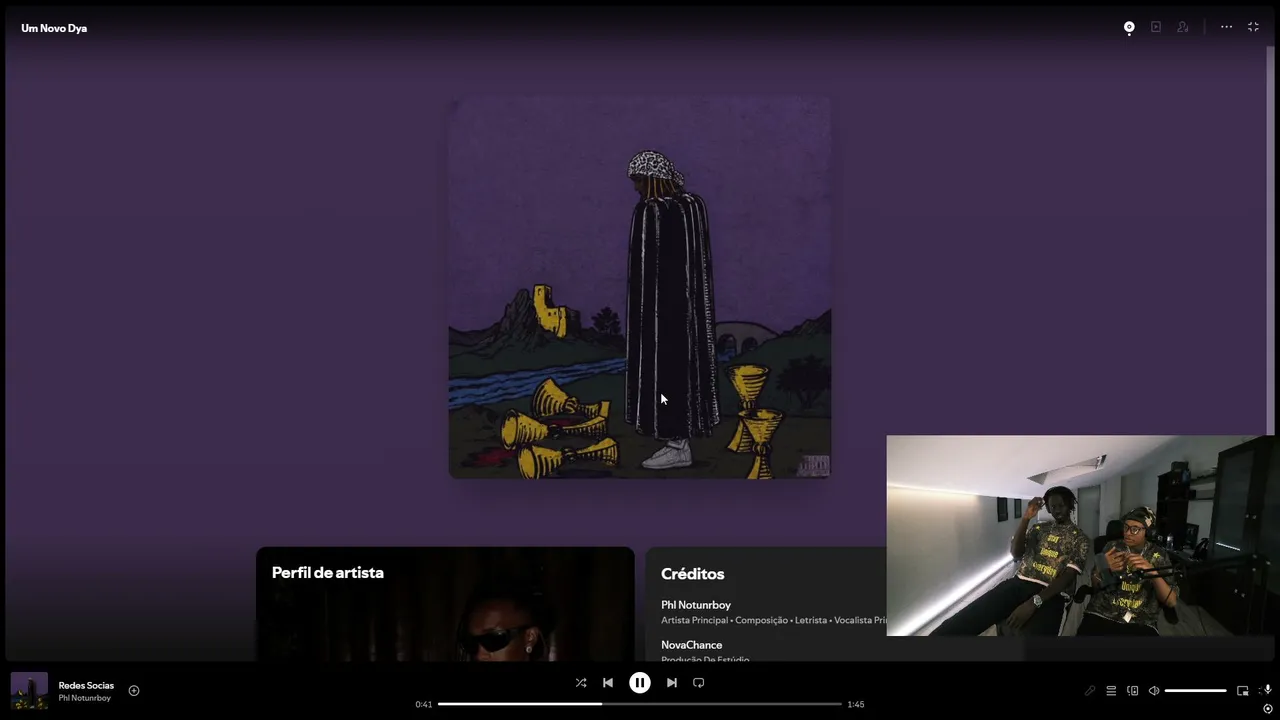Toggle shuffle playback
This screenshot has width=1280, height=720.
pyautogui.click(x=581, y=683)
